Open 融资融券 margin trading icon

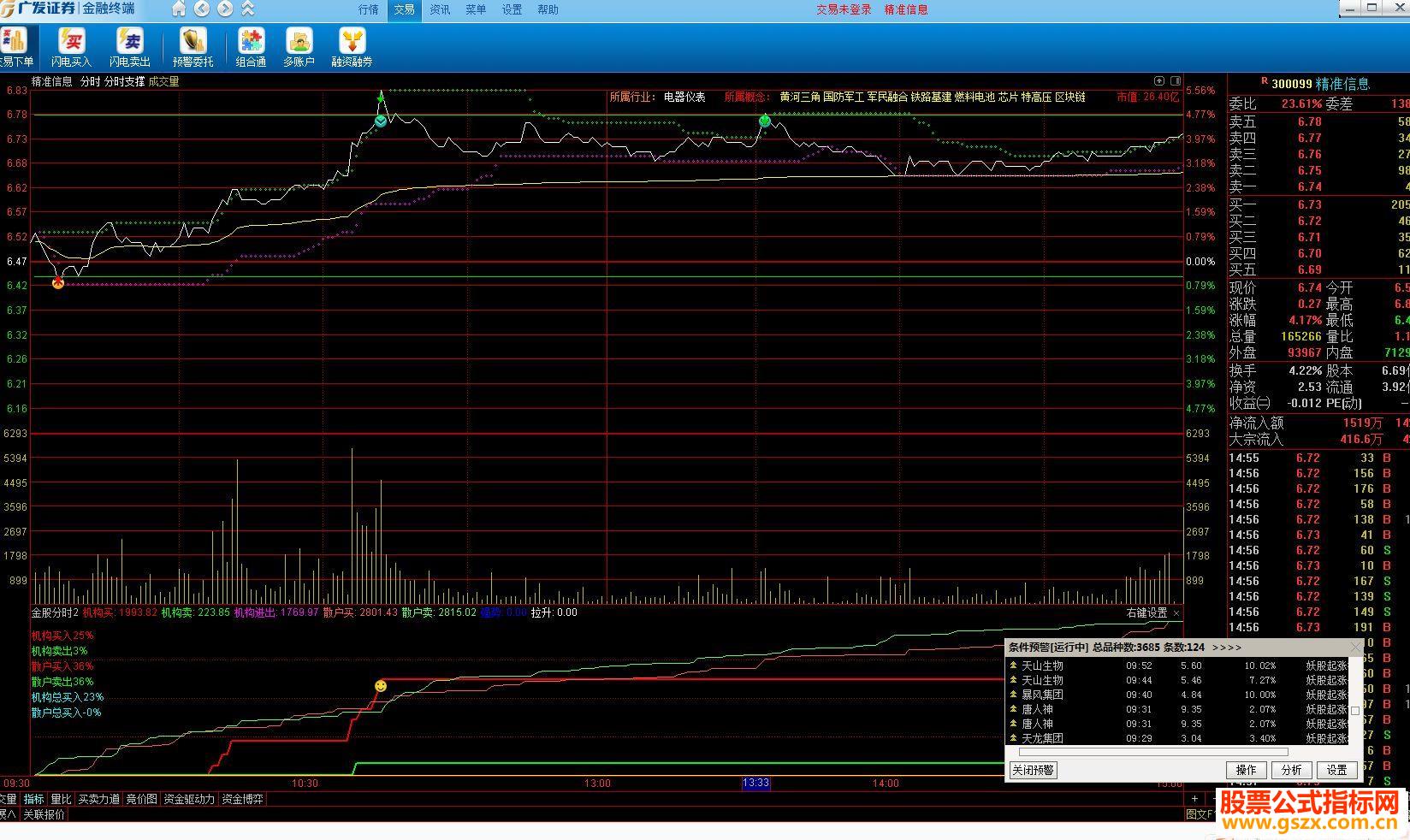pyautogui.click(x=352, y=47)
